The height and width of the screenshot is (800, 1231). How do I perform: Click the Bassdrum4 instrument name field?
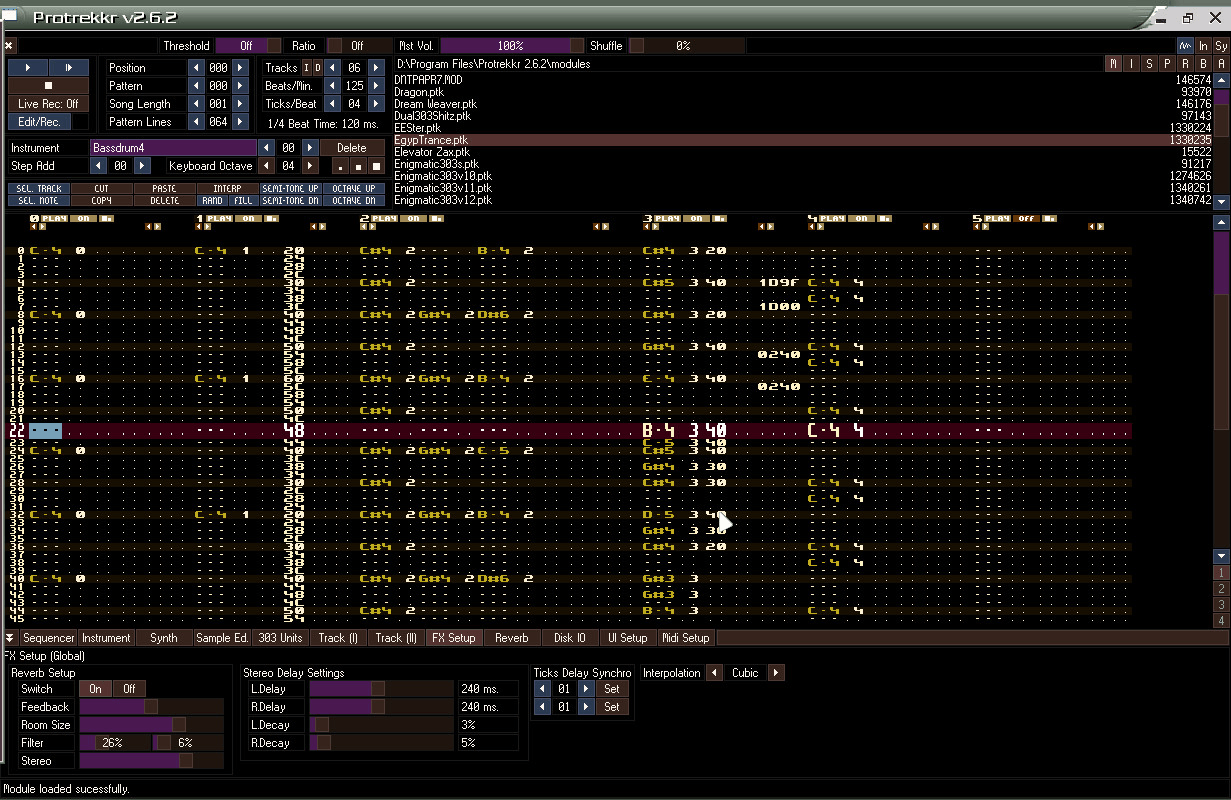pyautogui.click(x=172, y=148)
